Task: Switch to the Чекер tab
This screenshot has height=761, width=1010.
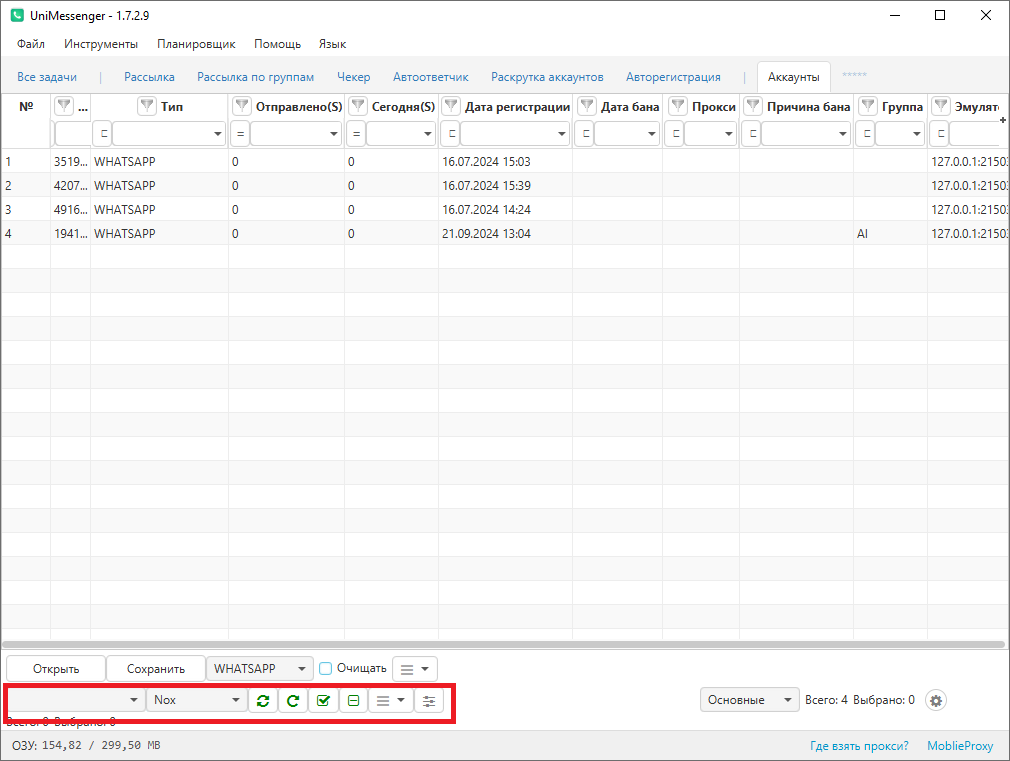Action: (x=353, y=77)
